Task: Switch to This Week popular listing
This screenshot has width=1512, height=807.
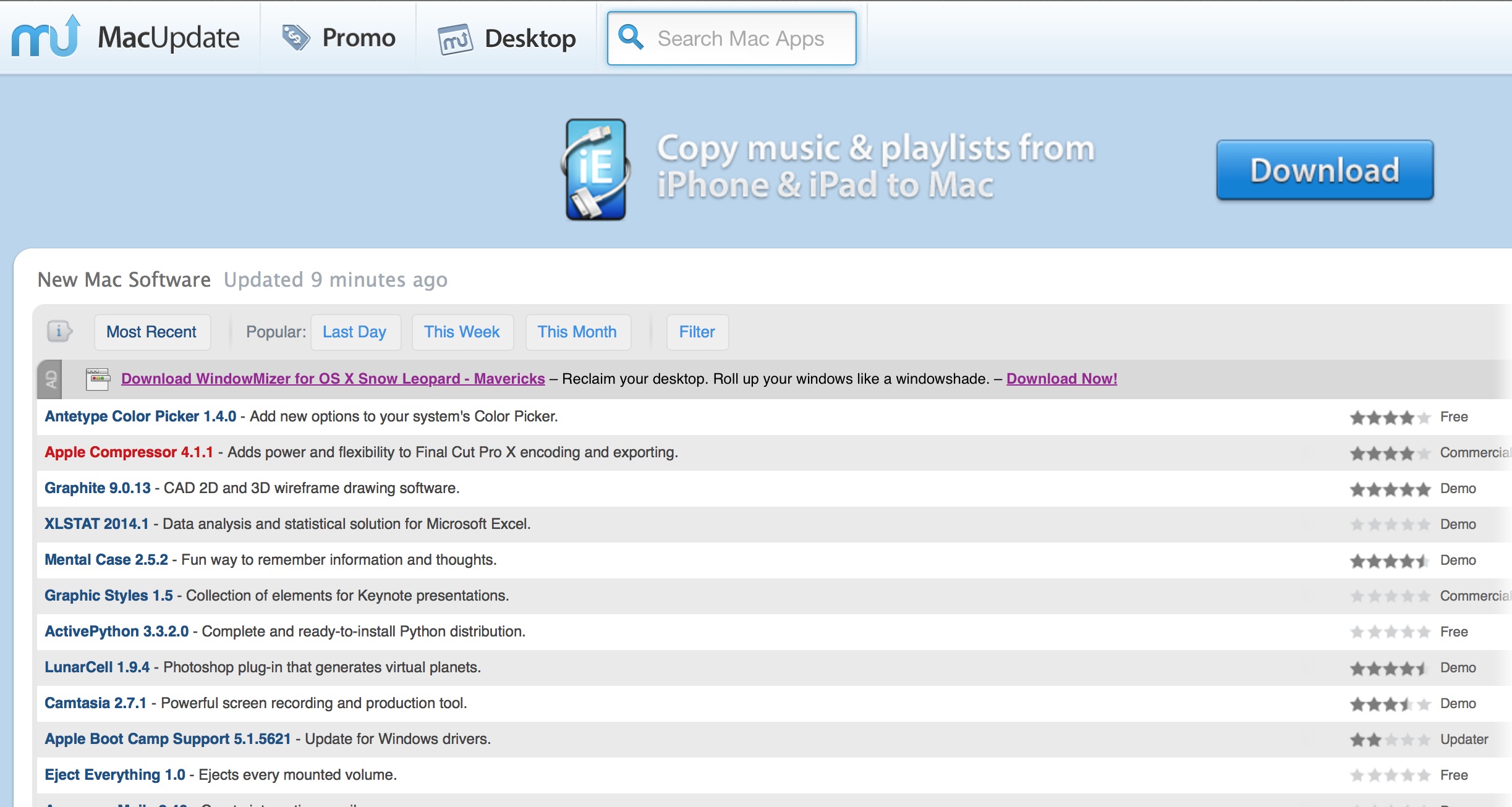Action: coord(462,332)
